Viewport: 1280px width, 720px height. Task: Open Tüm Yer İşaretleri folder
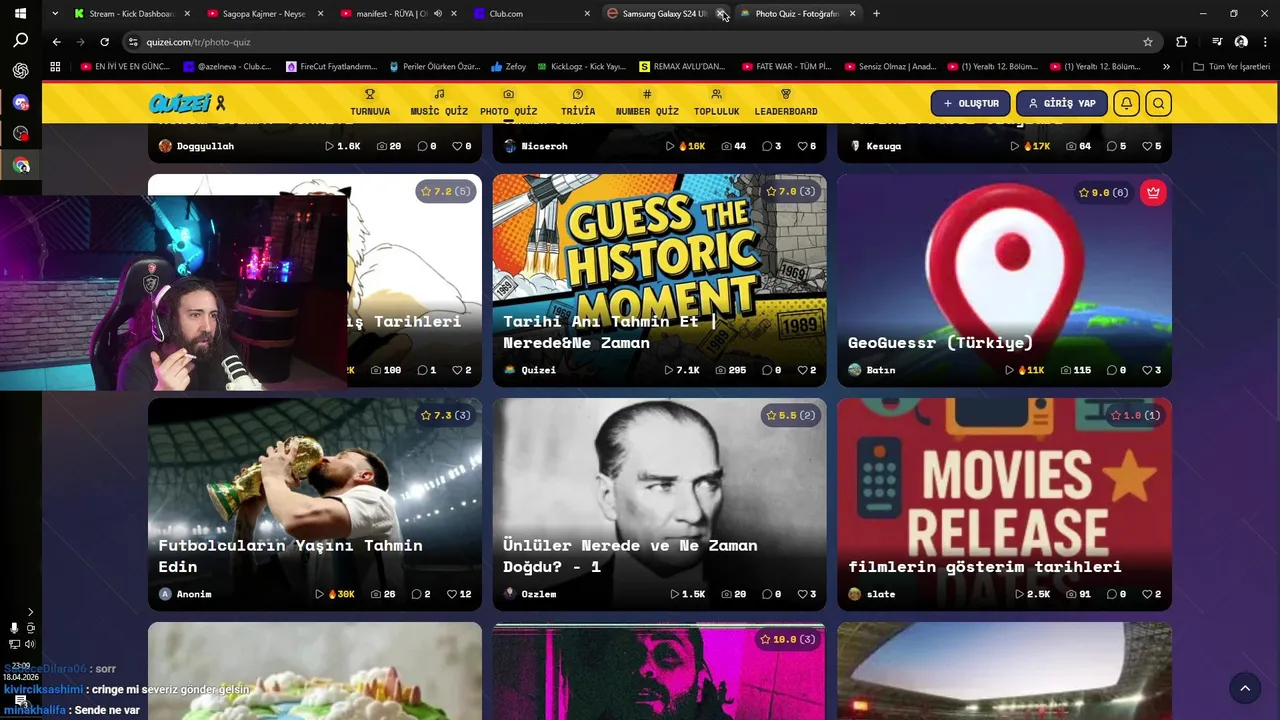click(x=1231, y=67)
